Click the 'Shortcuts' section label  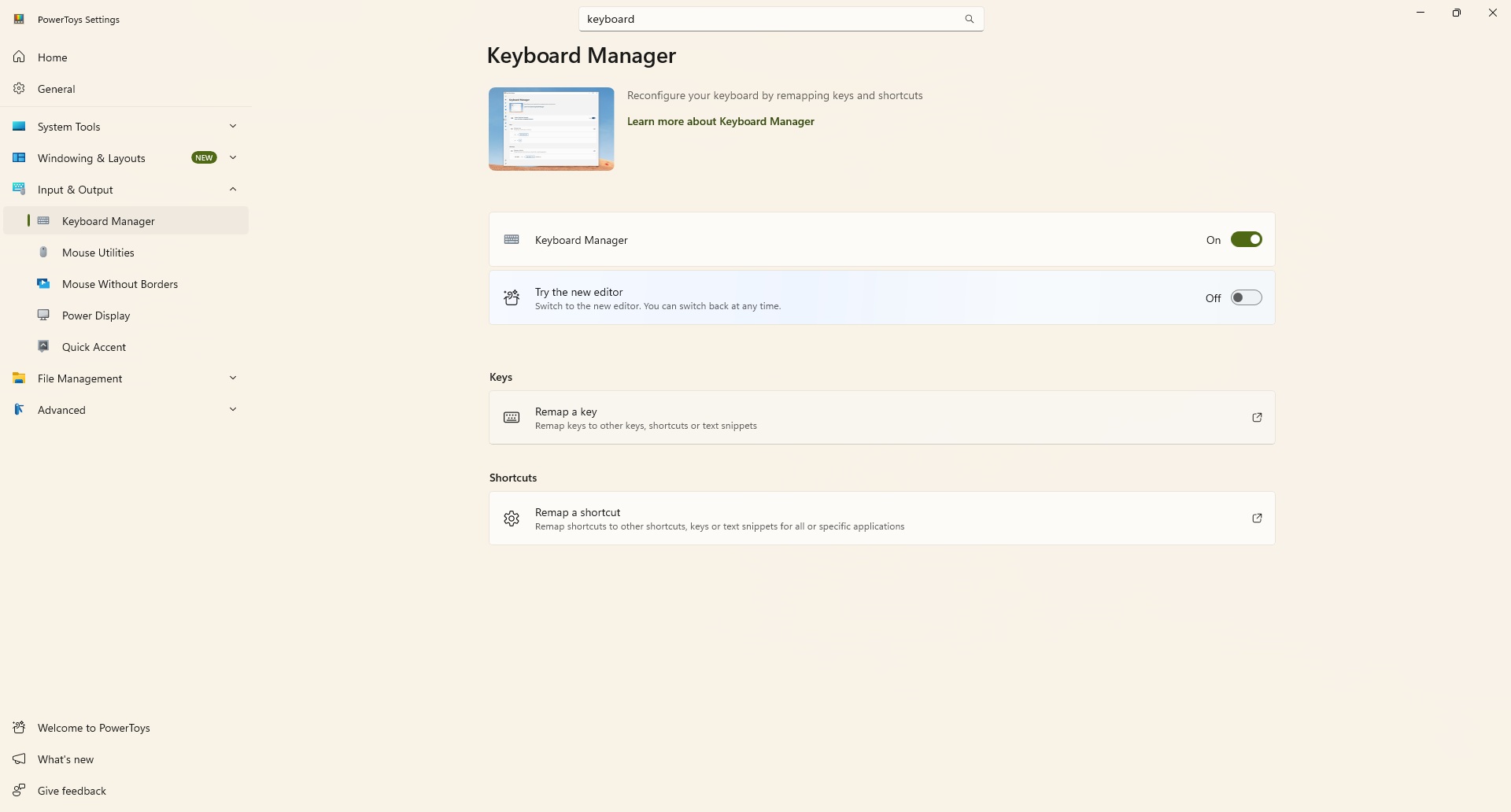point(513,478)
